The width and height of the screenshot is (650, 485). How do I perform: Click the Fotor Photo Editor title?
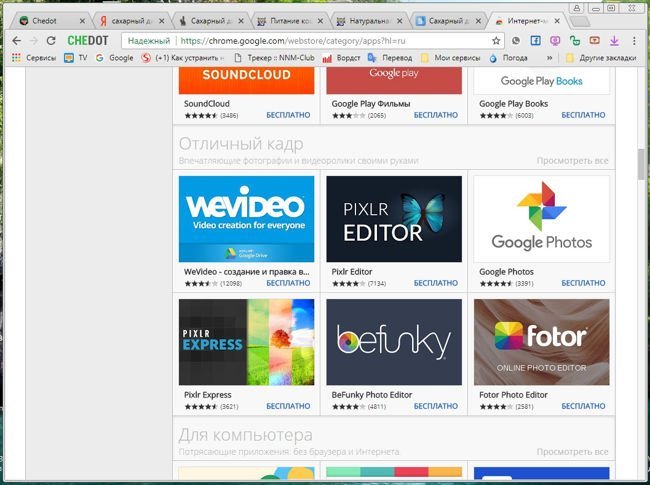point(513,395)
